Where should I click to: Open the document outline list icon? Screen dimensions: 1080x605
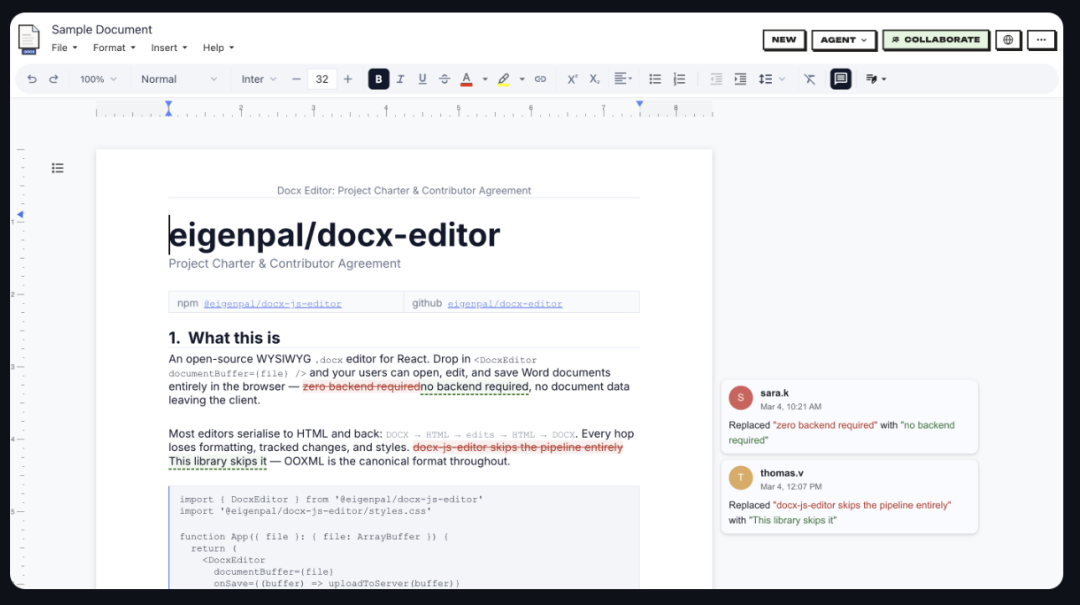[57, 168]
